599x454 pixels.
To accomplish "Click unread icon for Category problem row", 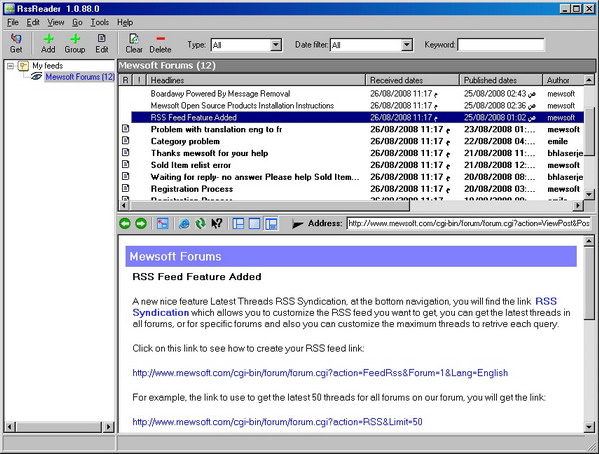I will click(125, 141).
